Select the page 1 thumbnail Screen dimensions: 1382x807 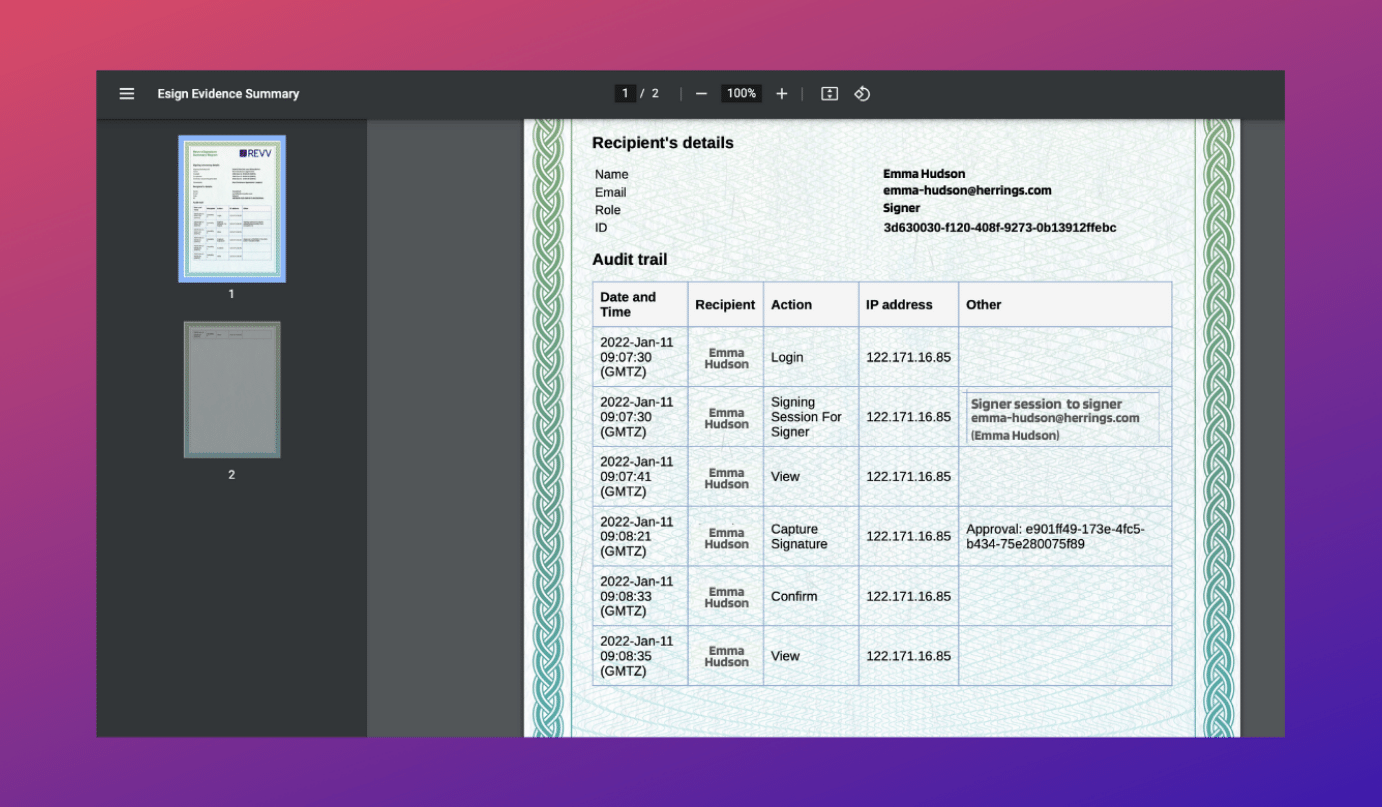click(231, 208)
